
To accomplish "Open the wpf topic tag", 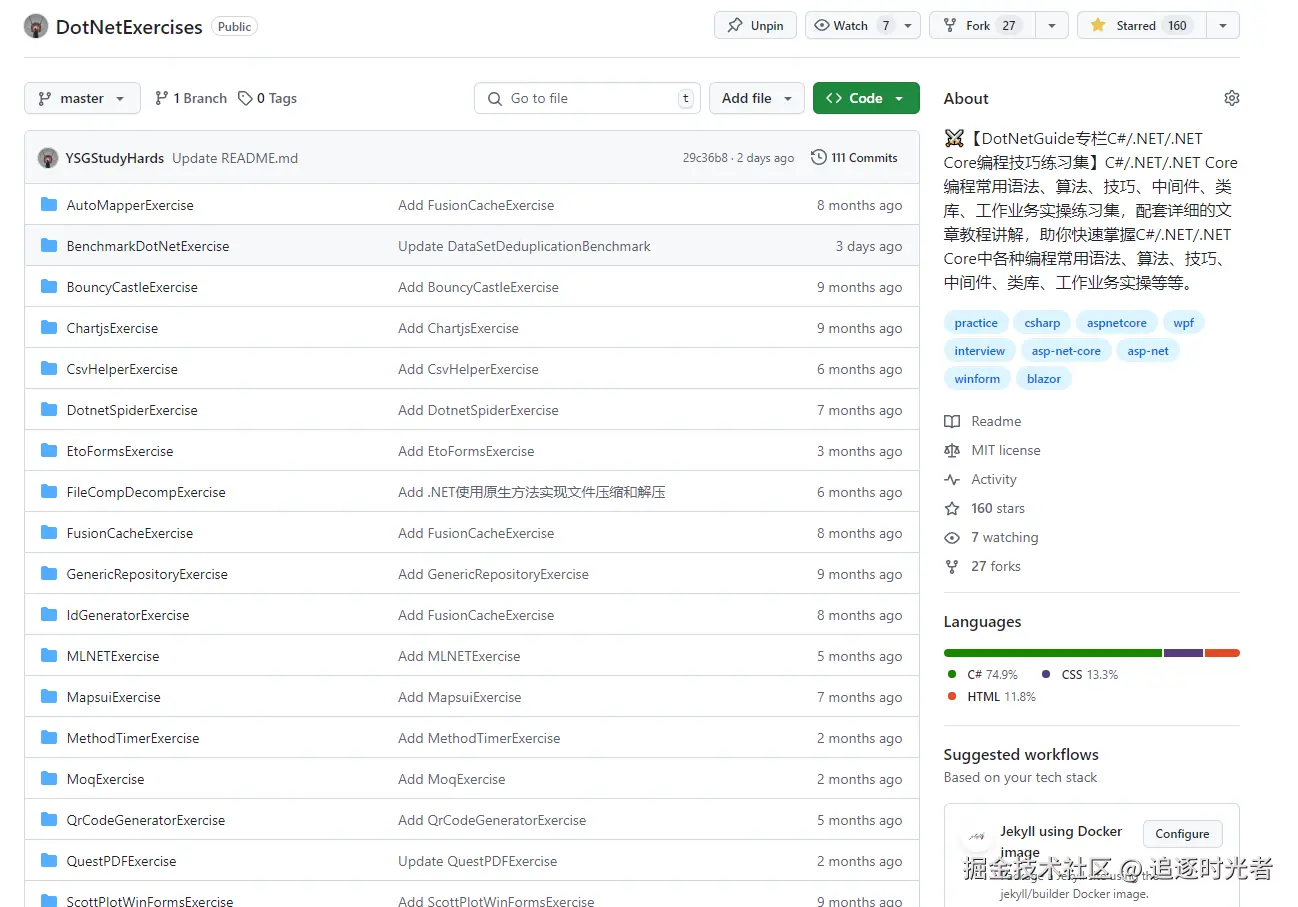I will click(x=1184, y=323).
